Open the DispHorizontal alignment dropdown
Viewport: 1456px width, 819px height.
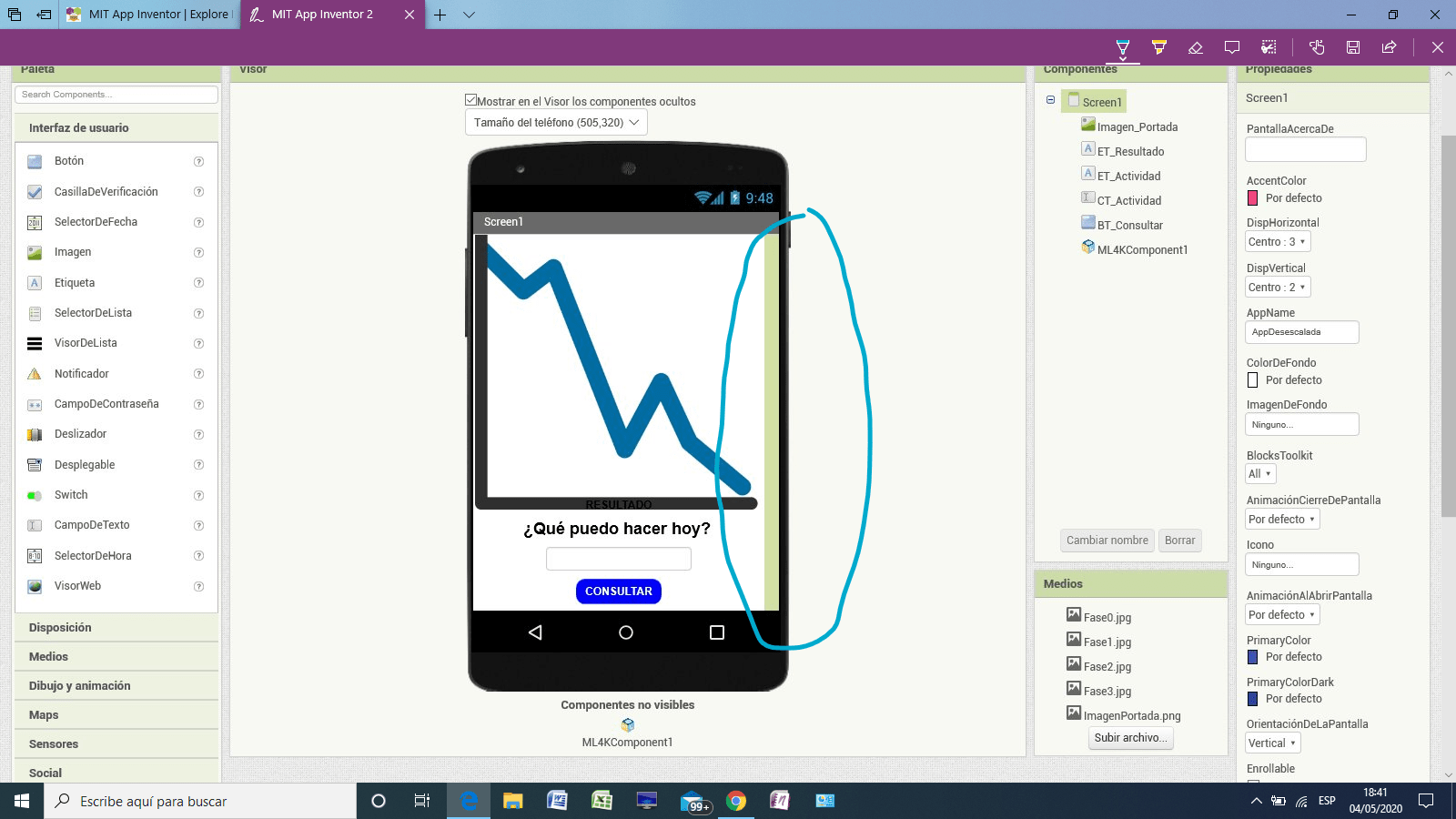1278,242
